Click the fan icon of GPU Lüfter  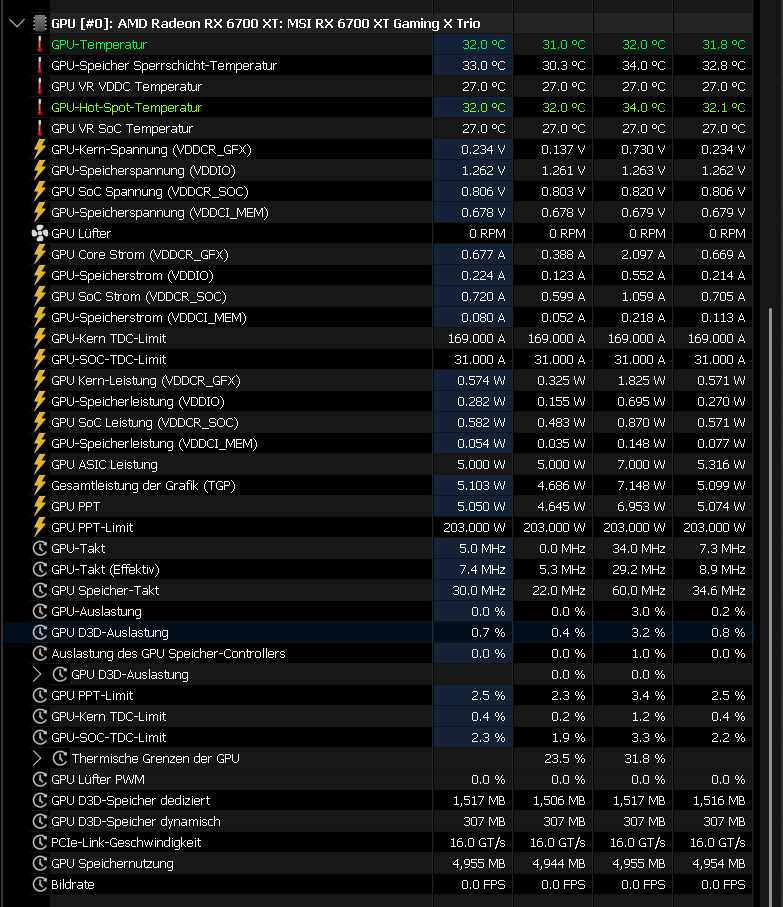[39, 234]
